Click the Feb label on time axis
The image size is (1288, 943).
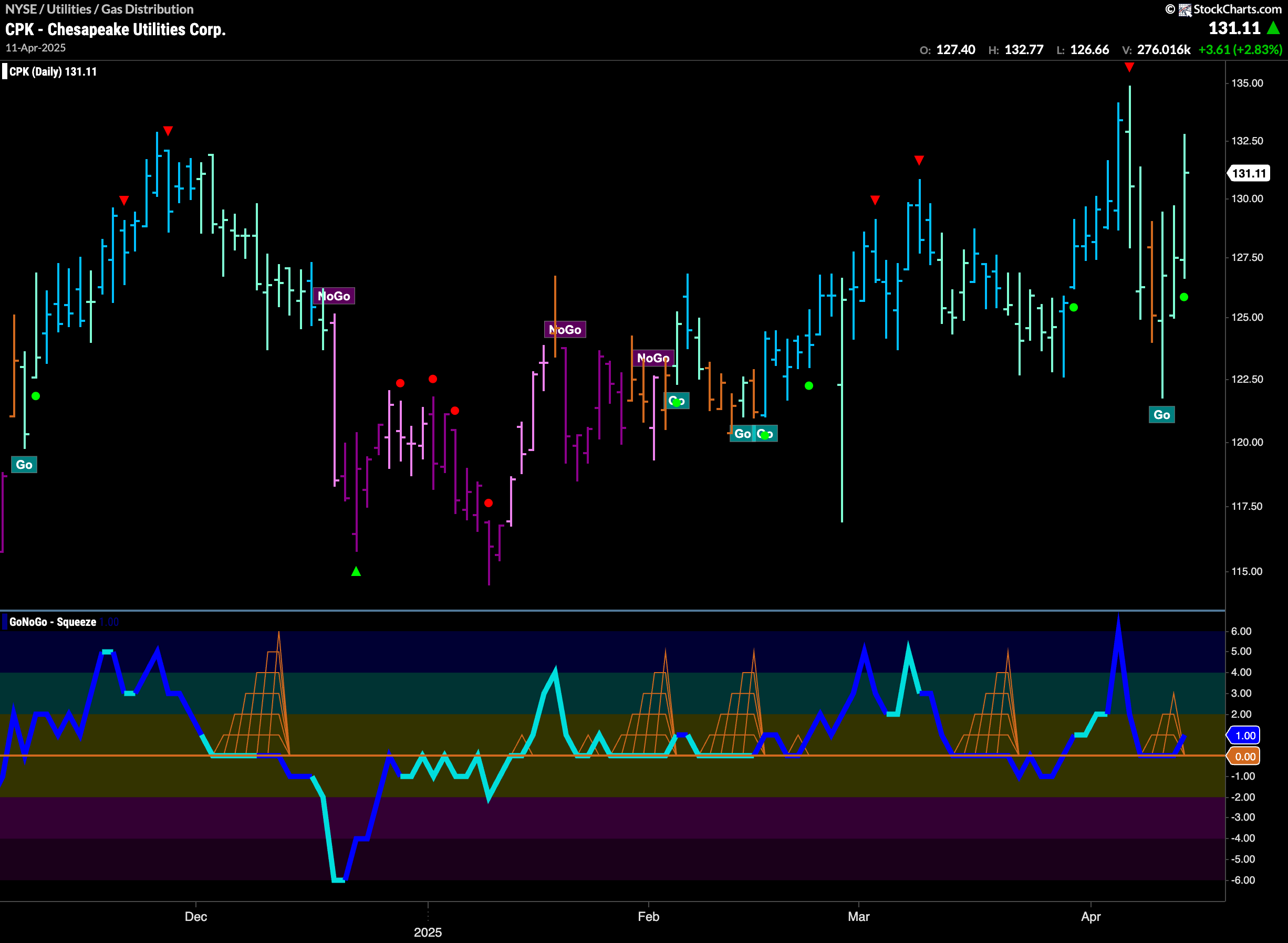[649, 916]
